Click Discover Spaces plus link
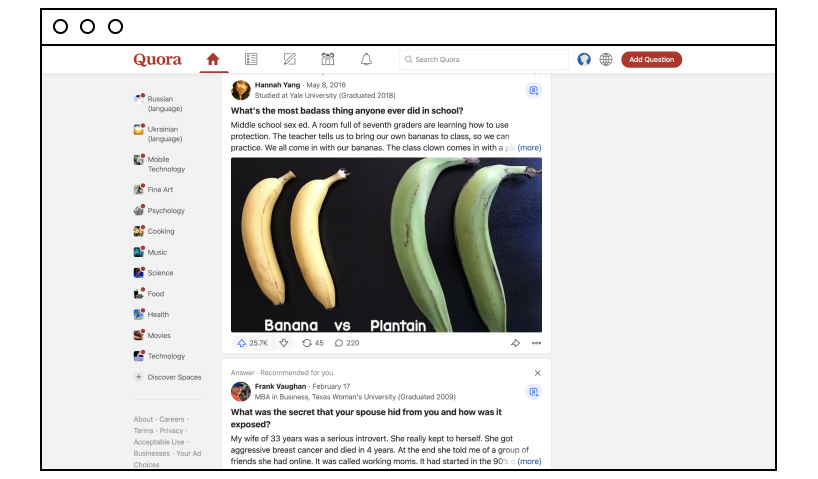Image resolution: width=818 pixels, height=479 pixels. pyautogui.click(x=167, y=377)
